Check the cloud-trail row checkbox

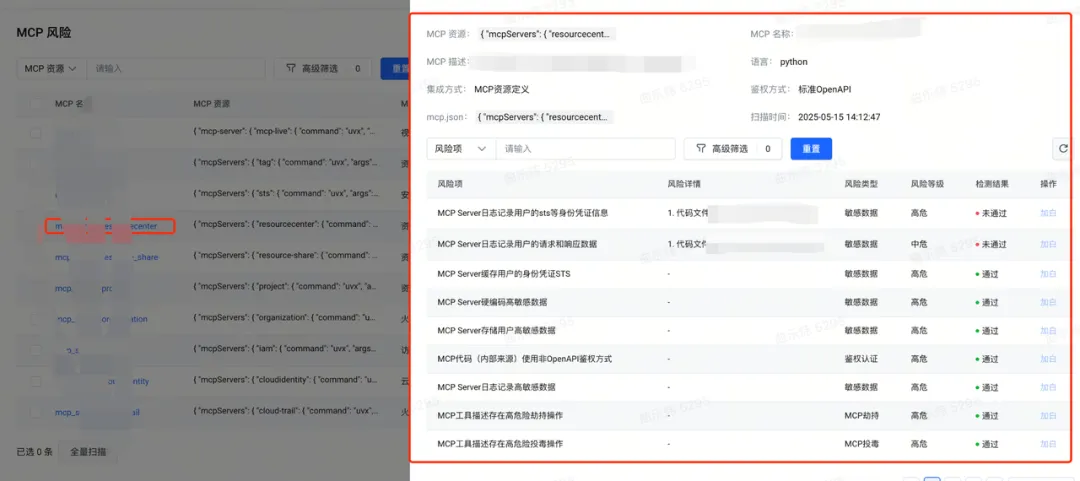point(36,412)
